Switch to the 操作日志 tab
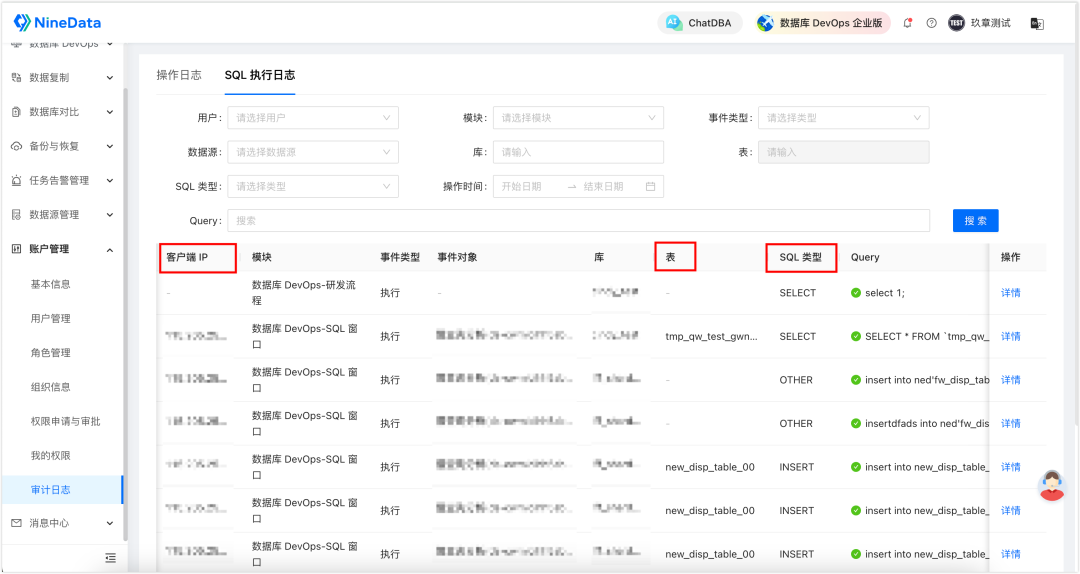The height and width of the screenshot is (574, 1080). (x=179, y=75)
